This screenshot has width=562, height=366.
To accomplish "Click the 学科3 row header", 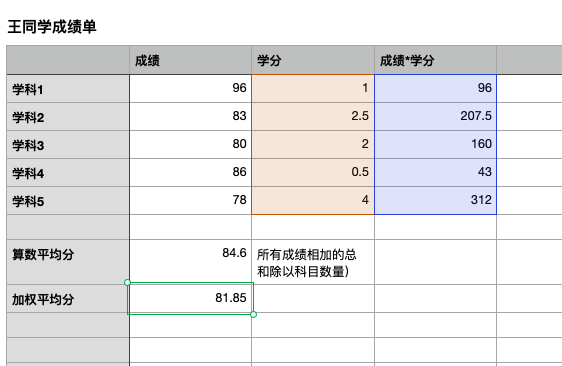I will 68,145.
